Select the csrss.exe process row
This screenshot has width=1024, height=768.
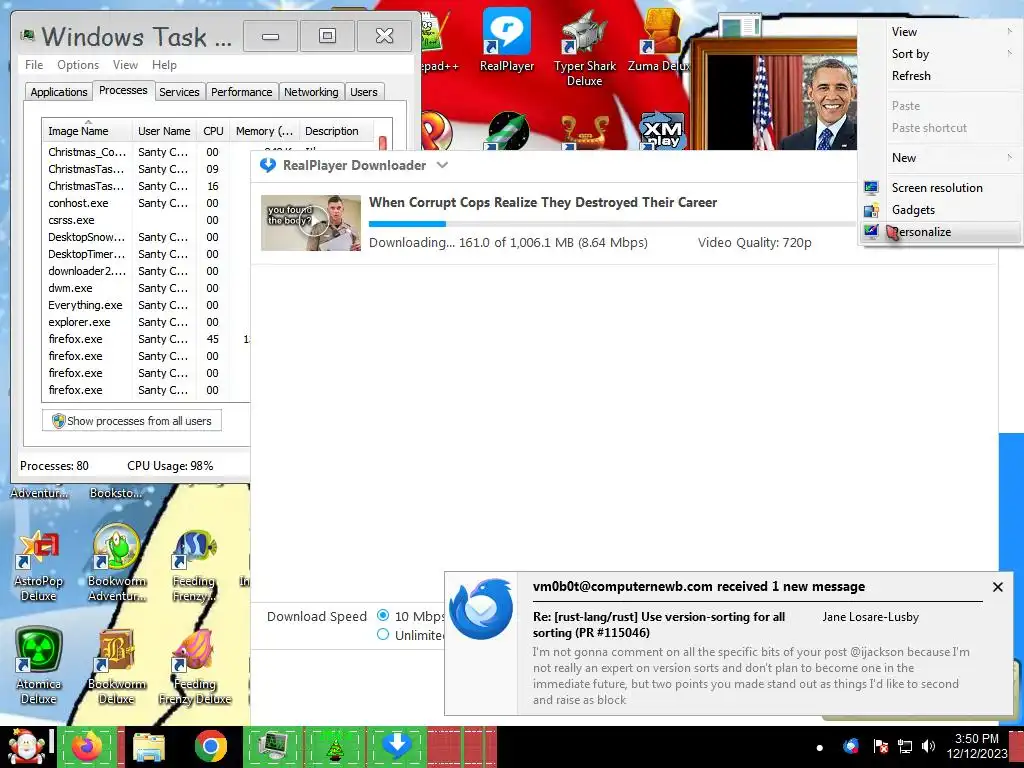click(147, 220)
